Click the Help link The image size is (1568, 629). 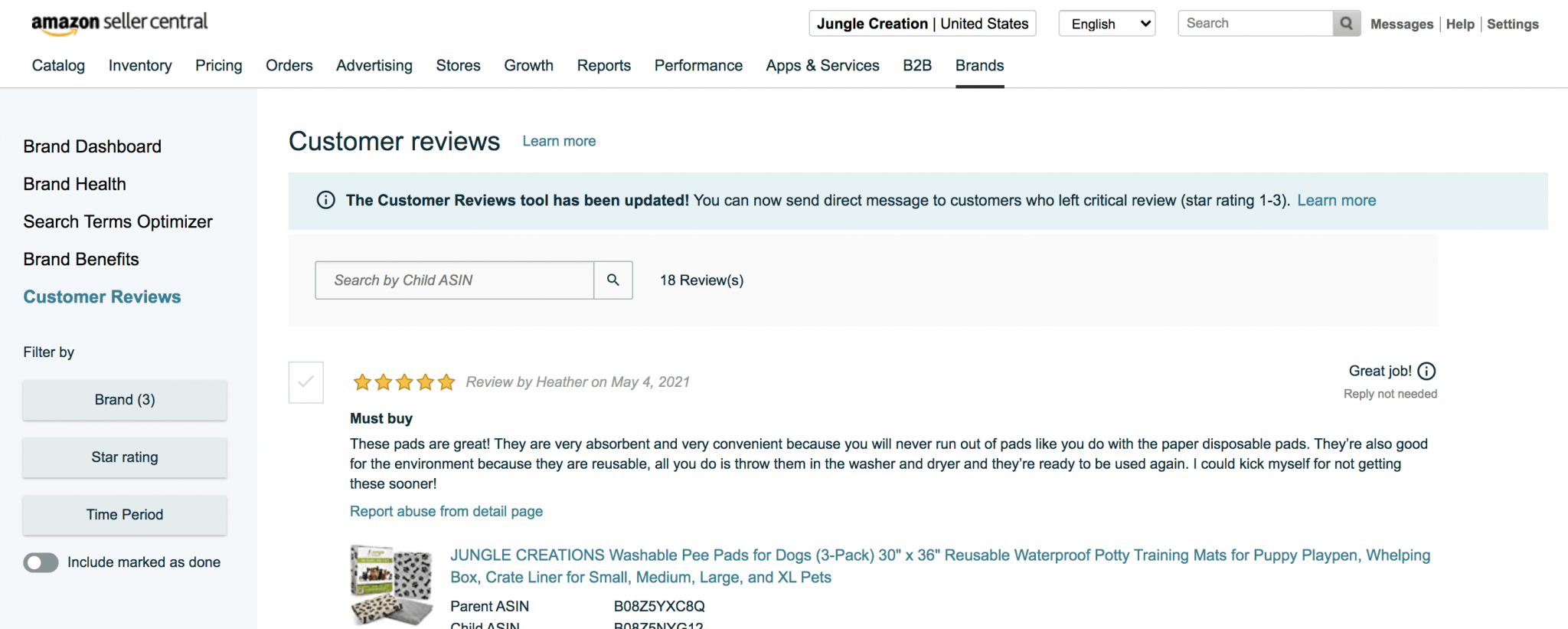(x=1460, y=25)
